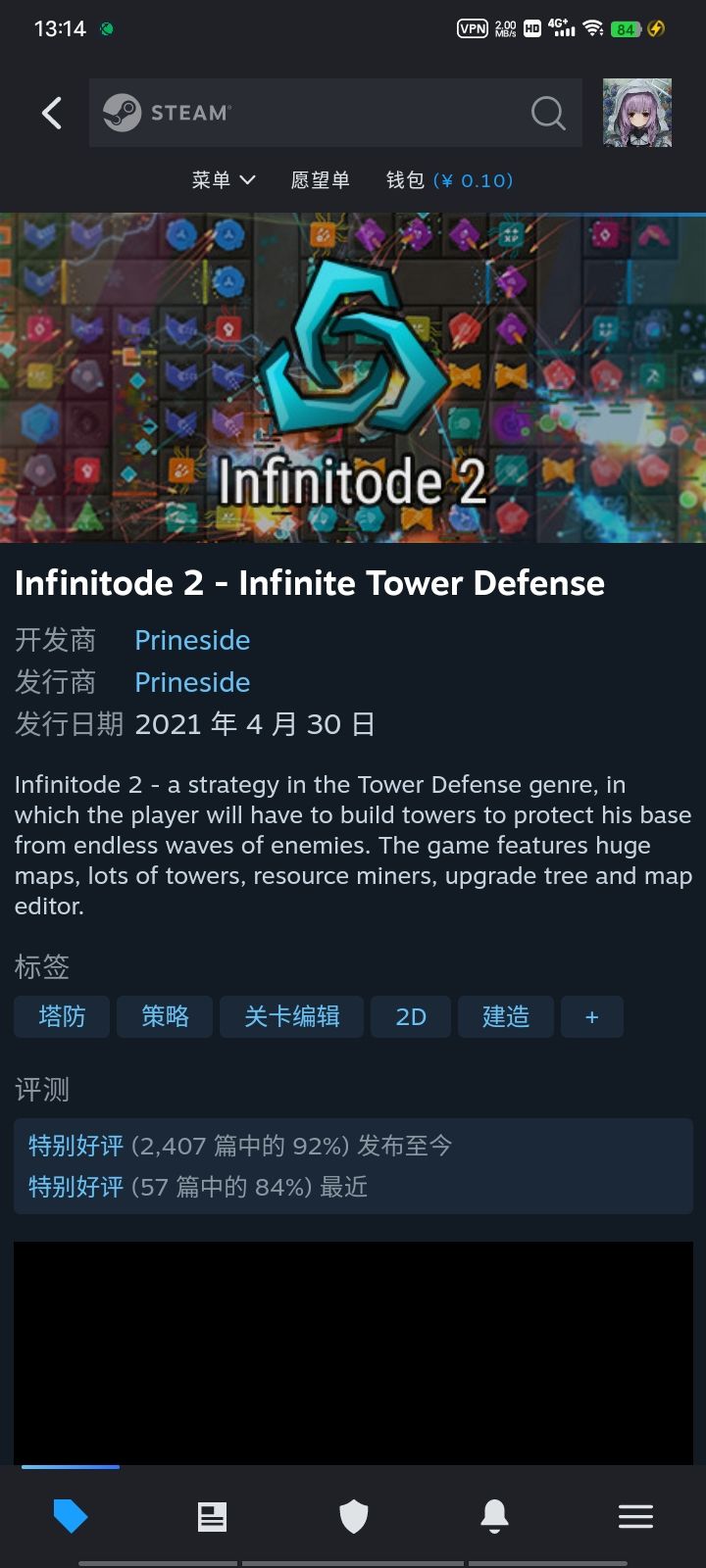
Task: Open the developer link Prineside
Action: click(192, 640)
